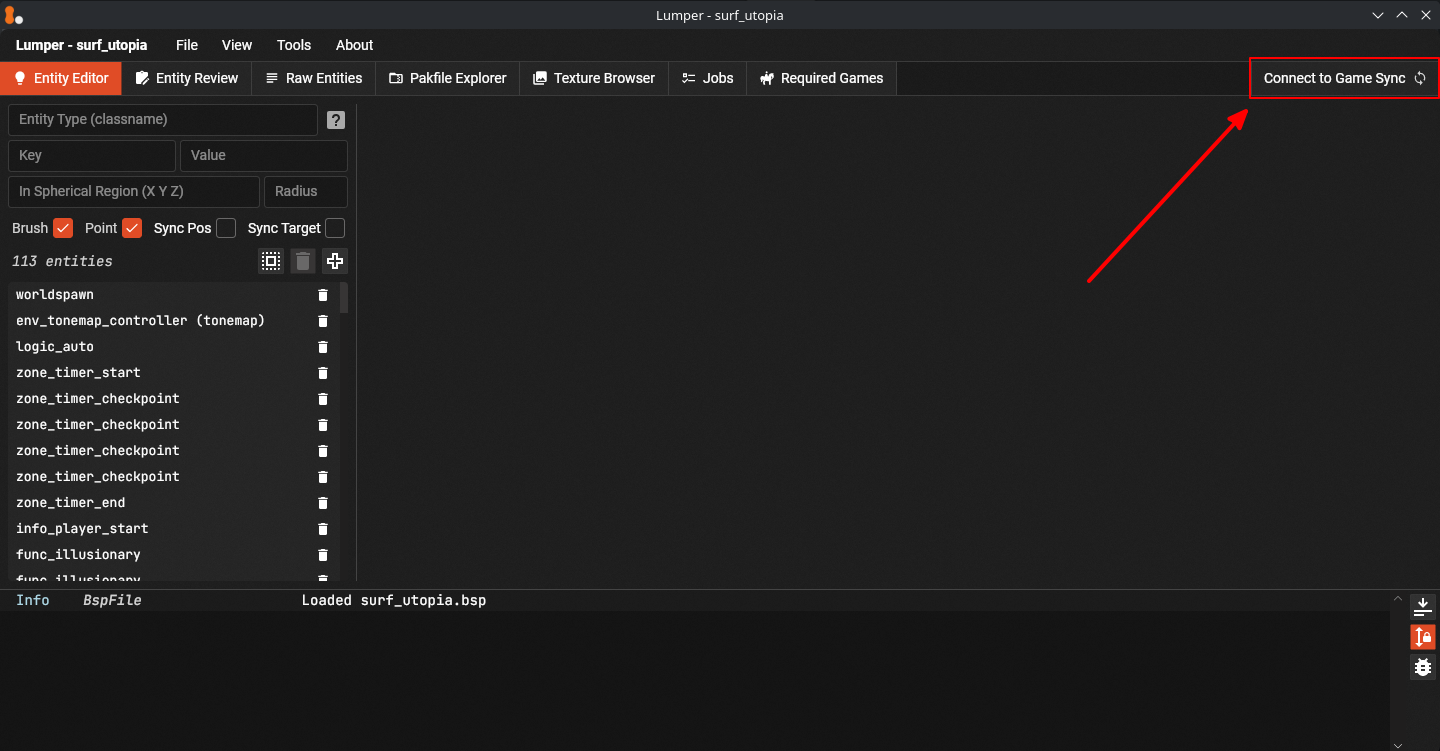Screen dimensions: 1440x751
Task: Delete the logic_auto entity via trash icon
Action: tap(323, 347)
